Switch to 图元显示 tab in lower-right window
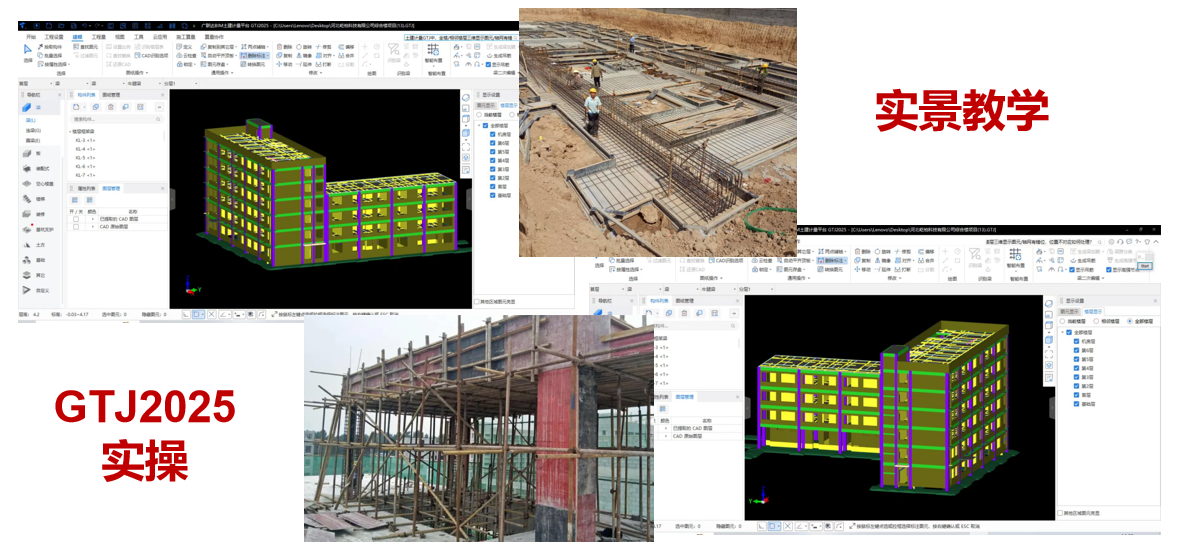This screenshot has width=1186, height=554. (1069, 311)
